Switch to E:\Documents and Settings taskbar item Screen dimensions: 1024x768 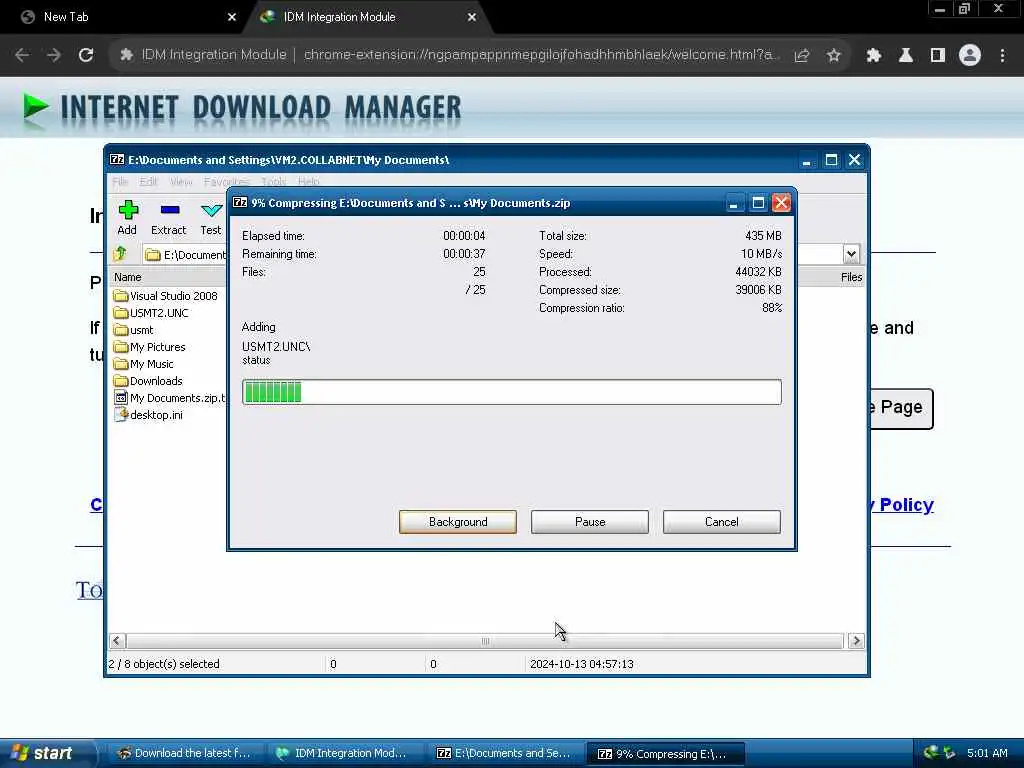pyautogui.click(x=504, y=753)
